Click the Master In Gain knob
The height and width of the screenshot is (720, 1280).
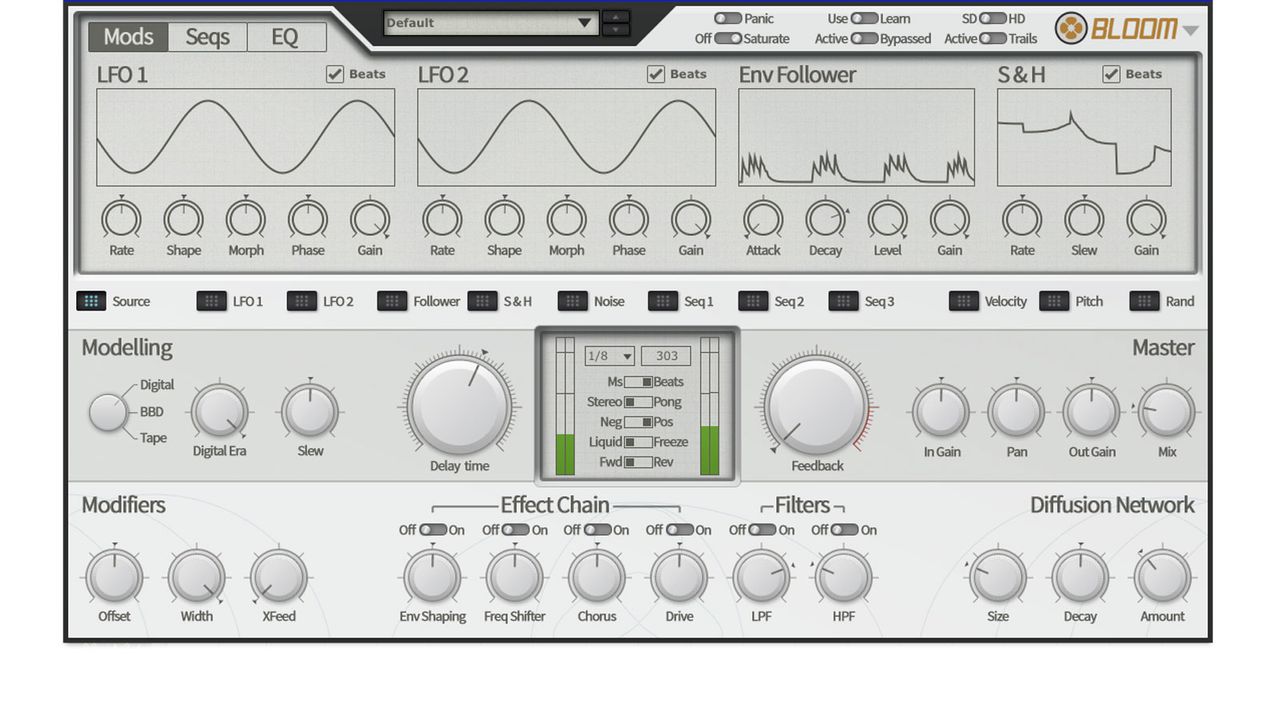(941, 411)
